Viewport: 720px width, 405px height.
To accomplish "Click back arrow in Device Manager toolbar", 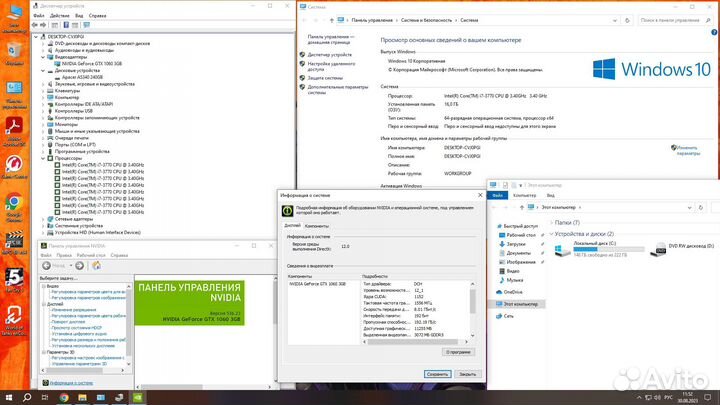I will point(35,25).
